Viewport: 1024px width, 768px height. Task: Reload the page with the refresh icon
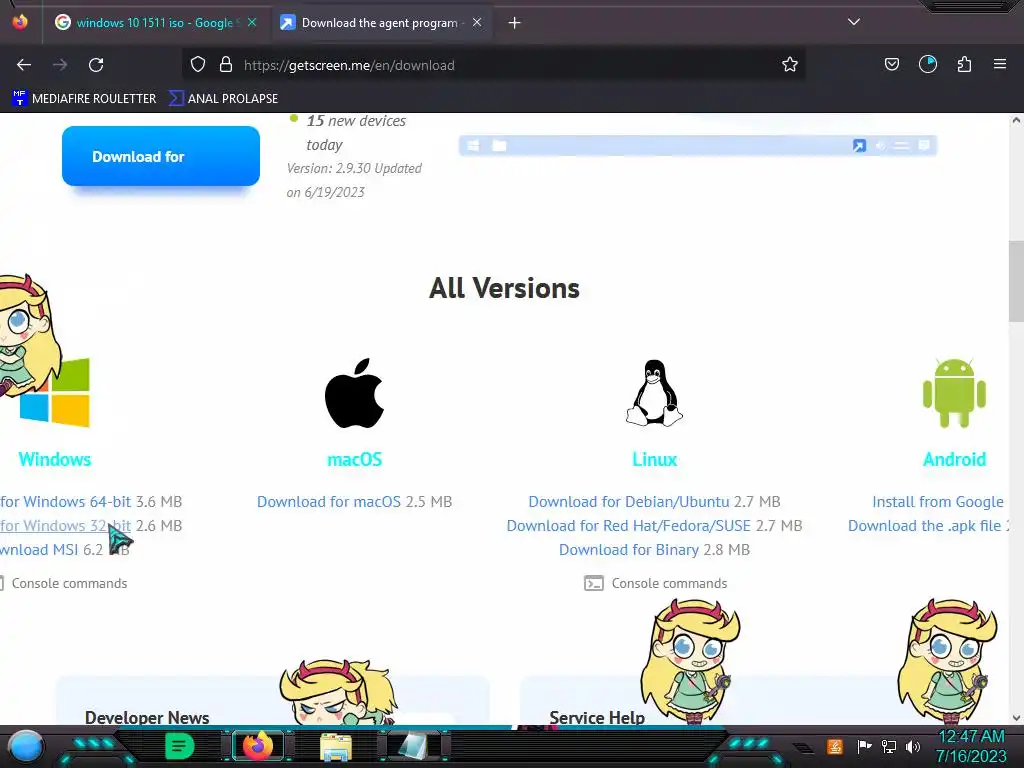point(96,65)
